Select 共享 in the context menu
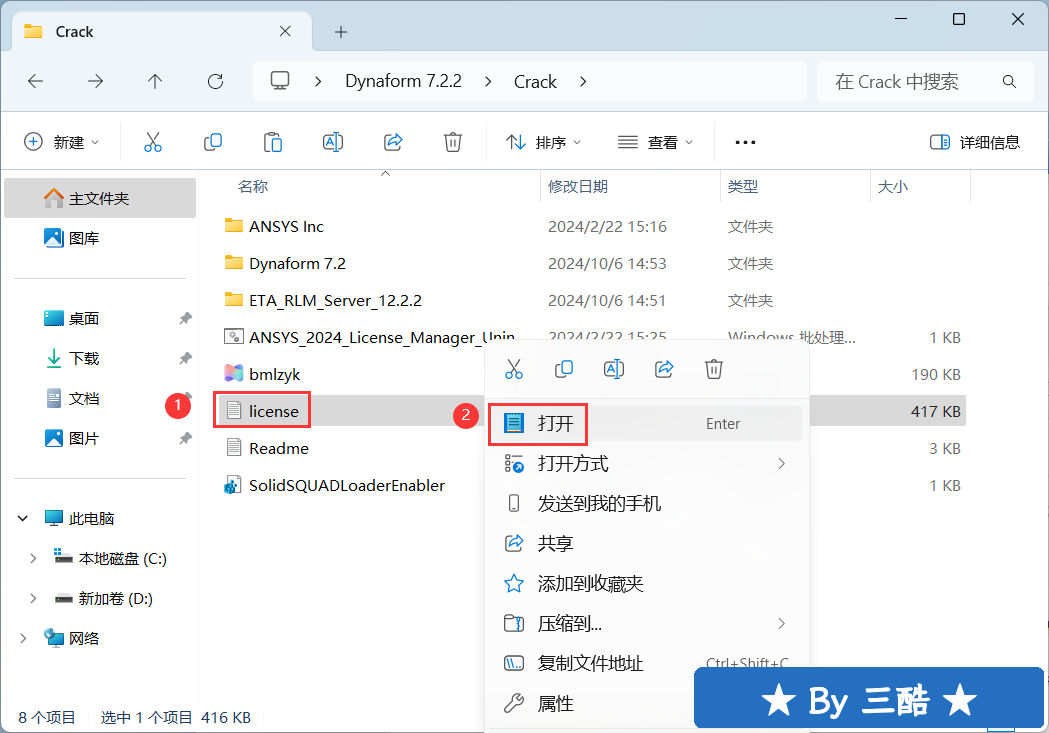Screen dimensions: 1049x733 [646, 544]
